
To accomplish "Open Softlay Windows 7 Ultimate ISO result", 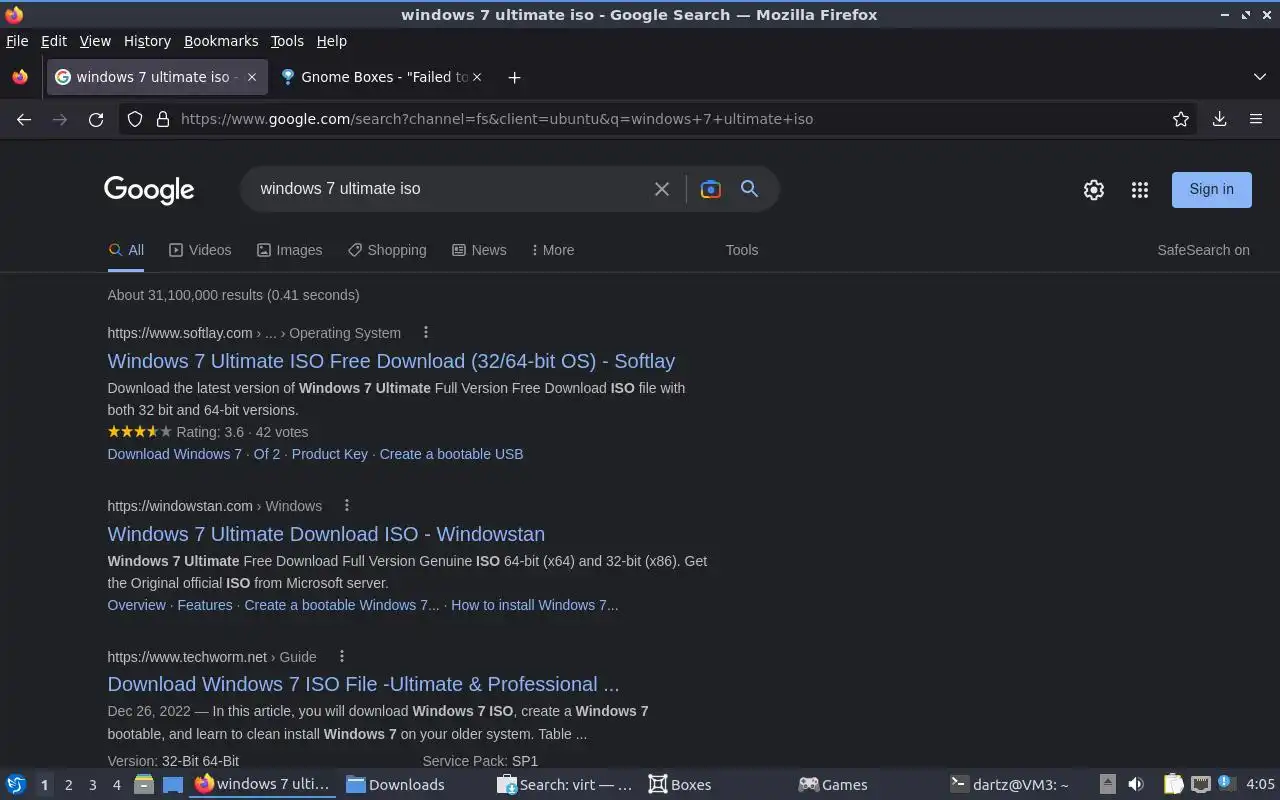I will (391, 361).
